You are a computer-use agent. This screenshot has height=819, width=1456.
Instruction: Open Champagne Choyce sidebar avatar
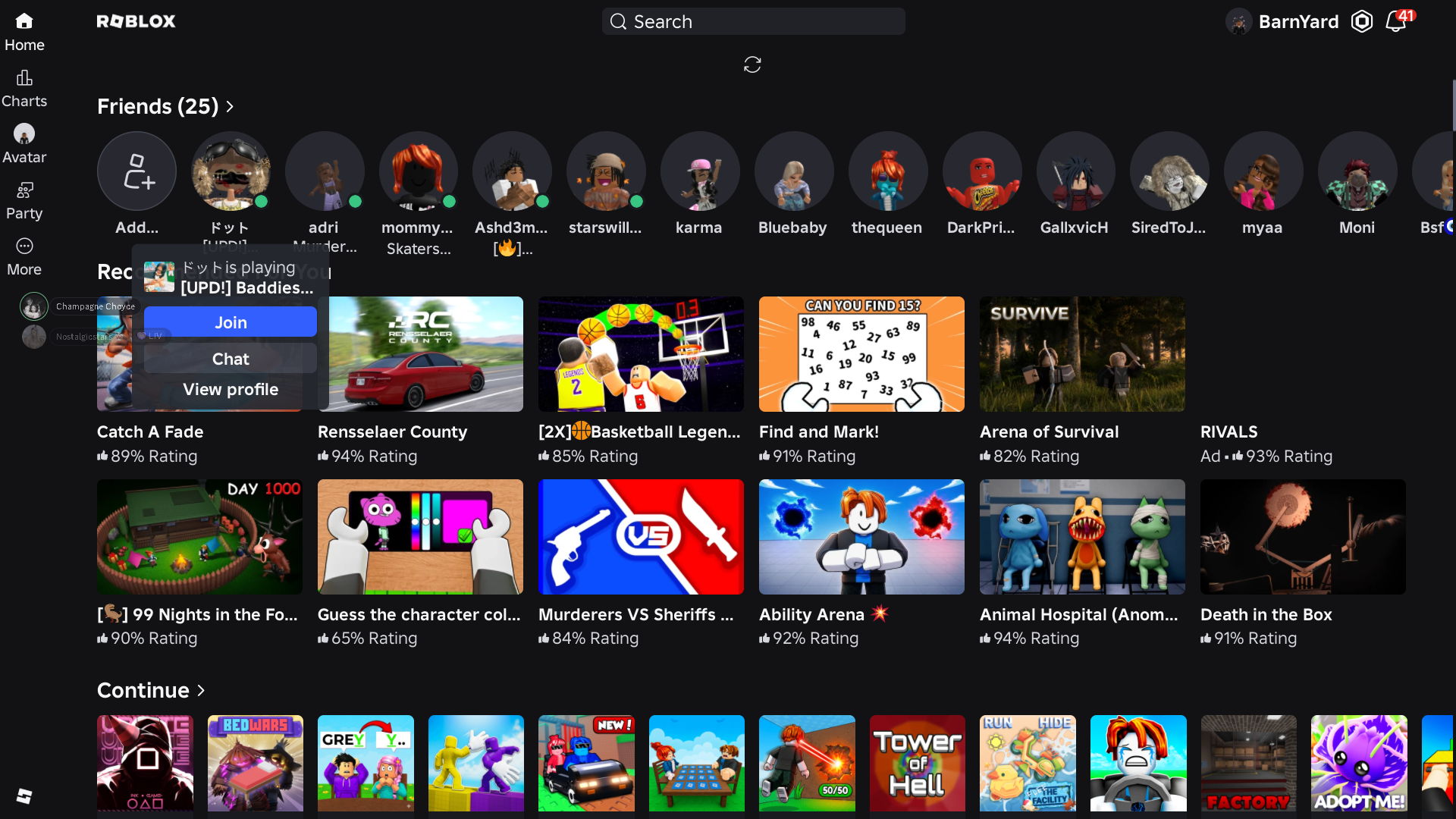(34, 306)
